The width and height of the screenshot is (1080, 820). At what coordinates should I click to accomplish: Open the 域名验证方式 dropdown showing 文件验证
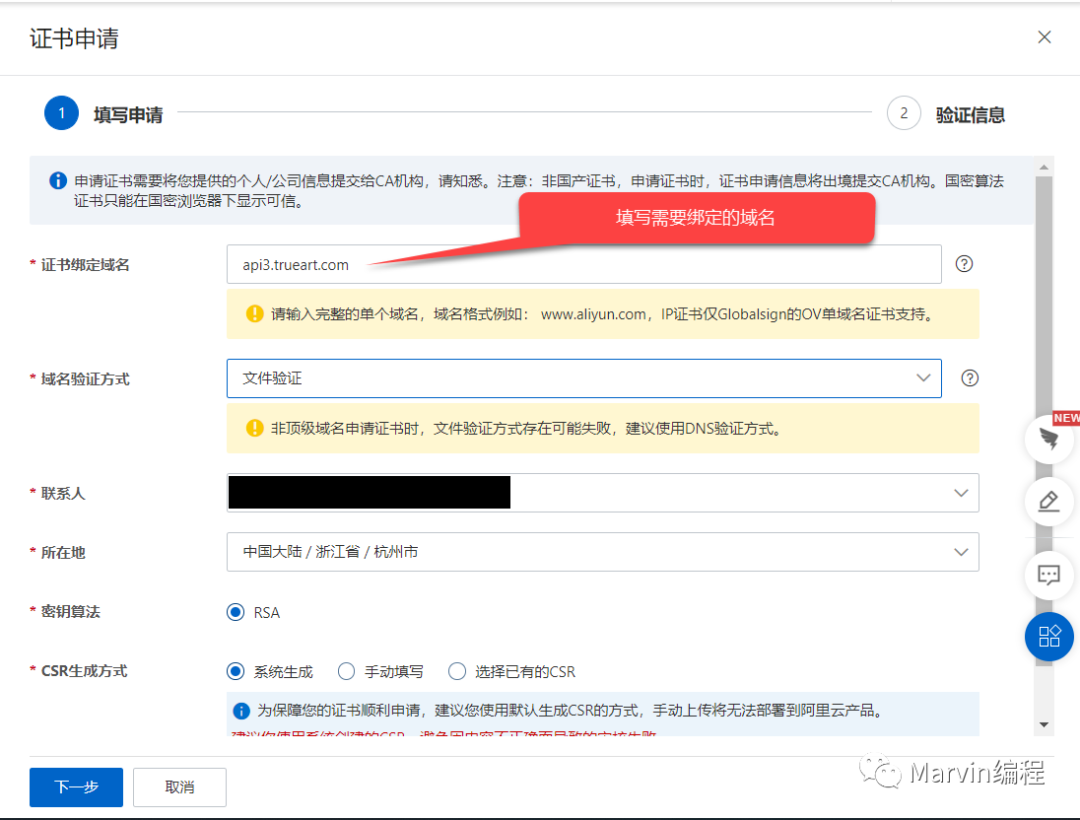click(x=584, y=378)
